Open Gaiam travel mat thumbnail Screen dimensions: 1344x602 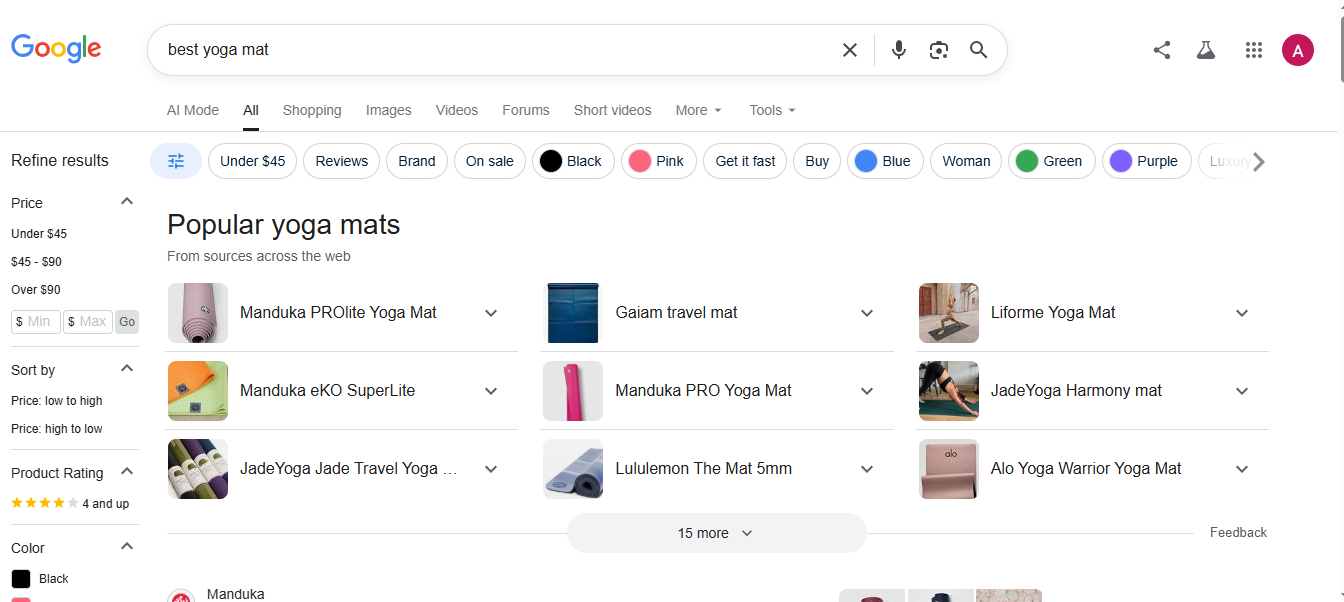[x=573, y=313]
